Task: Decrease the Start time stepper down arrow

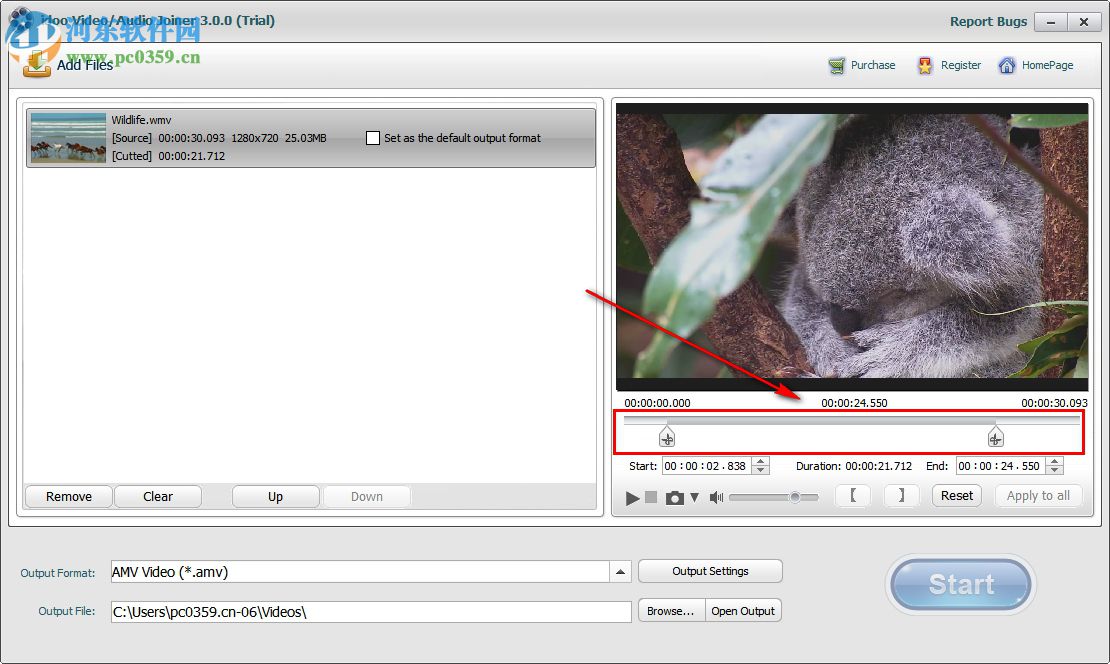Action: click(x=761, y=470)
